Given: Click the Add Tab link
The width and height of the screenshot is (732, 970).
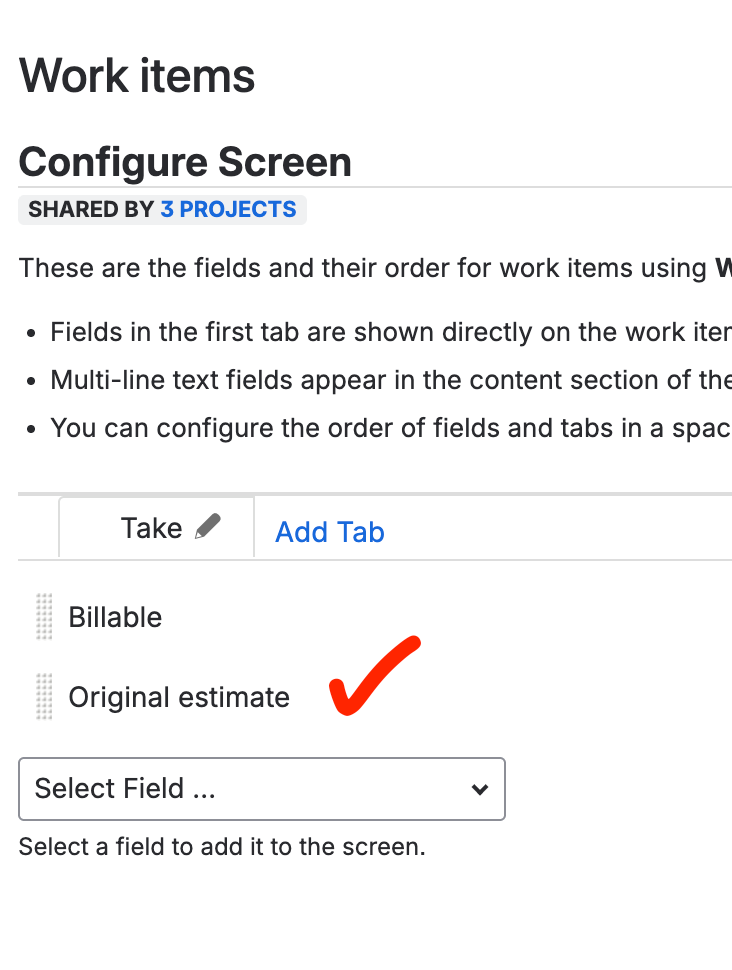Looking at the screenshot, I should click(330, 532).
